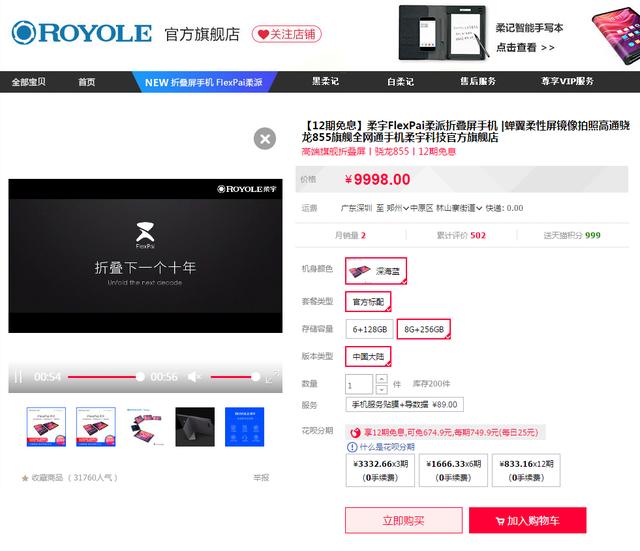Click the price ¥9998.00

[378, 179]
